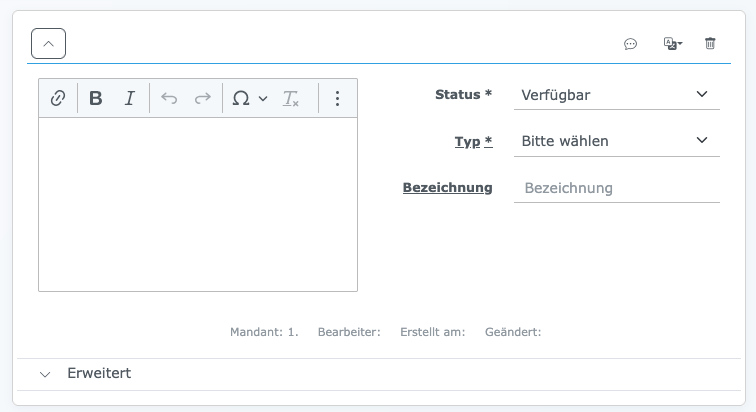Screen dimensions: 756x412
Task: Remove formatting with the Tx icon
Action: click(x=291, y=98)
